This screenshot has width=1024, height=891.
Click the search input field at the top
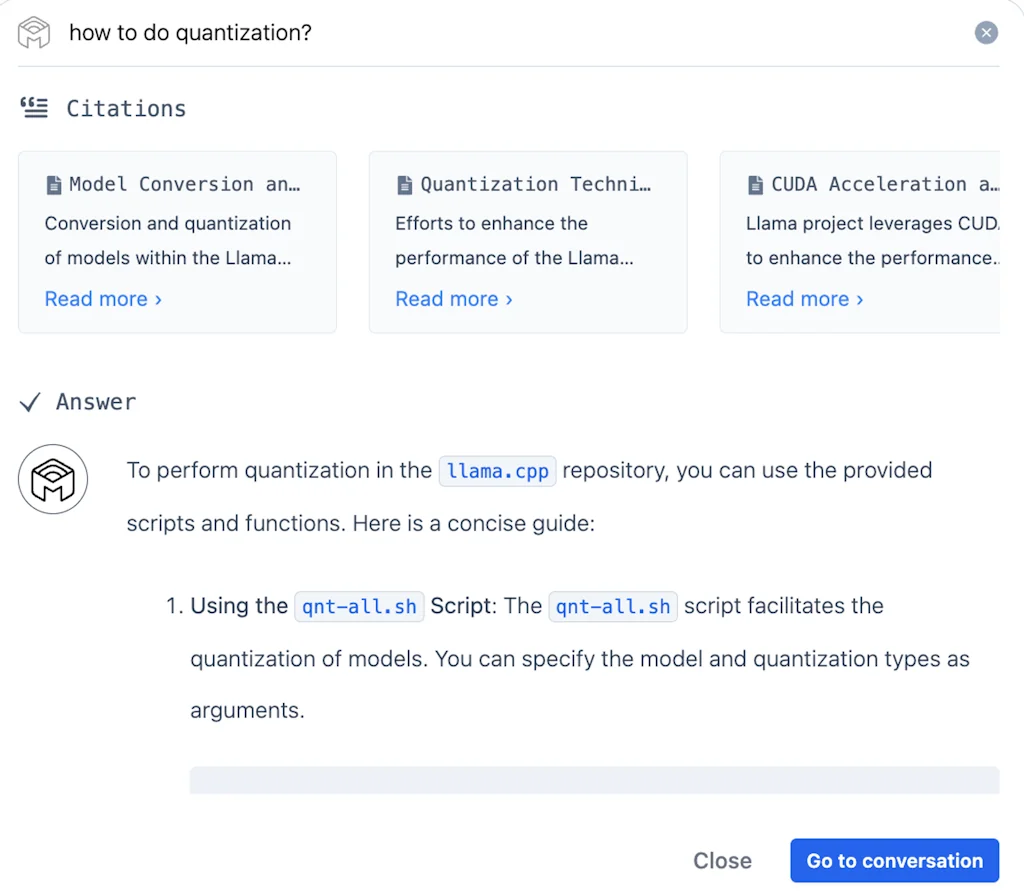coord(400,32)
